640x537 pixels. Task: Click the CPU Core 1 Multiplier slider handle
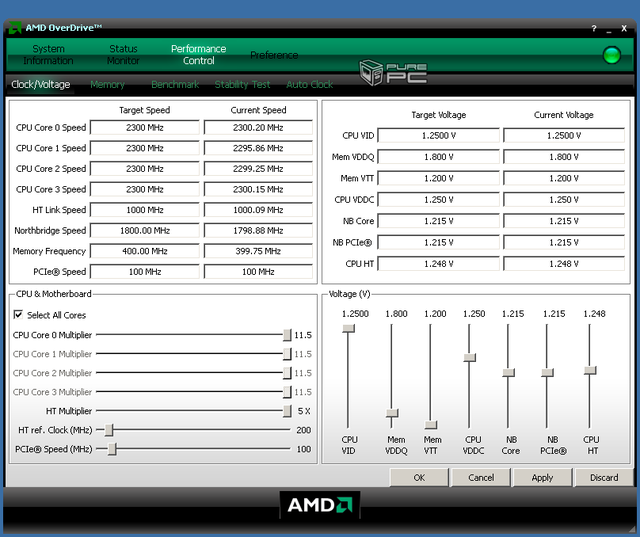coord(287,354)
